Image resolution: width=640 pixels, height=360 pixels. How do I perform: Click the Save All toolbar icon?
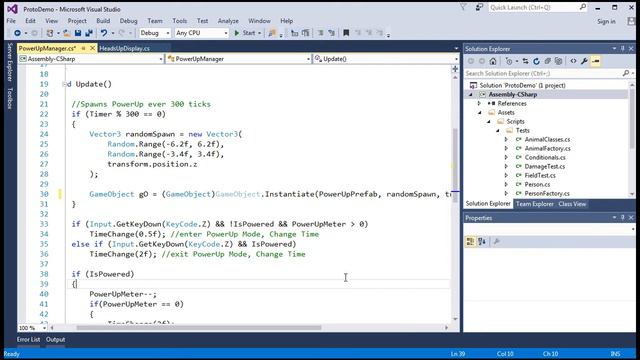pos(89,33)
